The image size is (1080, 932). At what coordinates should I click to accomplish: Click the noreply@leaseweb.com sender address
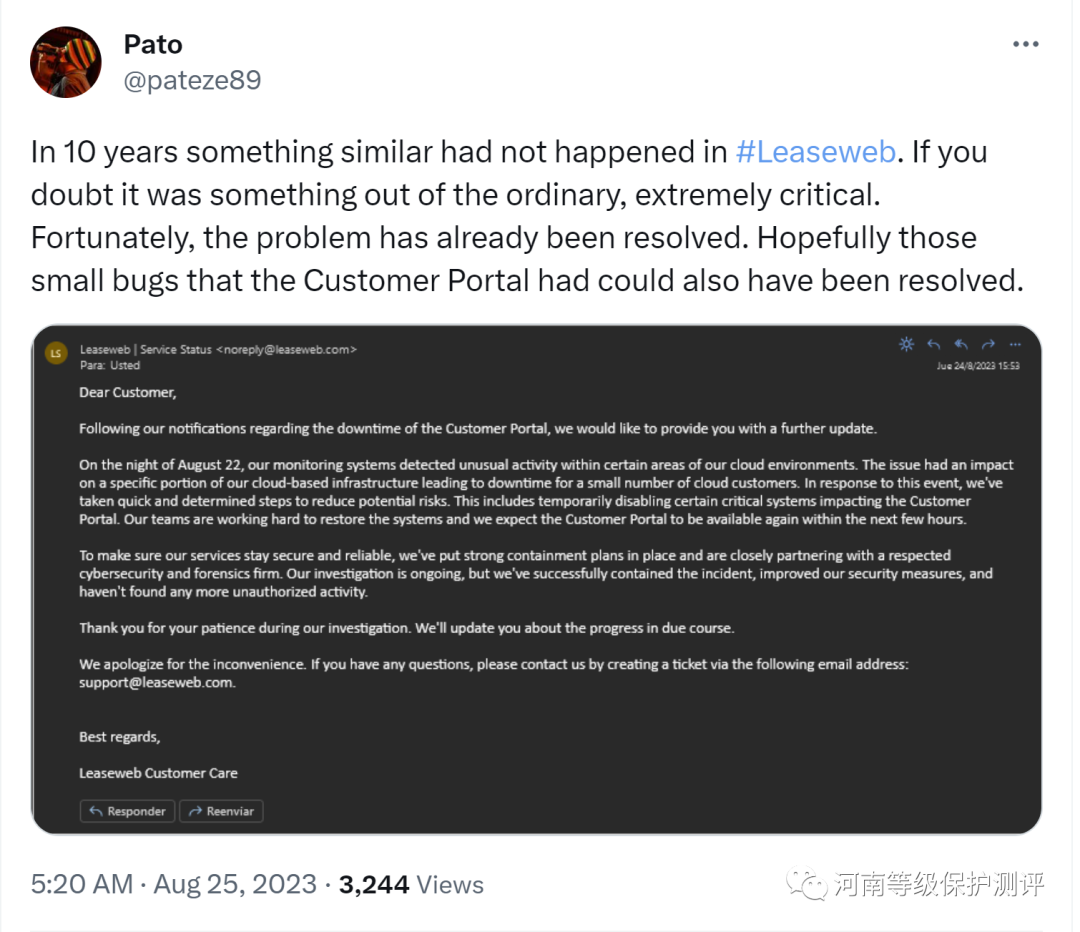click(x=288, y=349)
